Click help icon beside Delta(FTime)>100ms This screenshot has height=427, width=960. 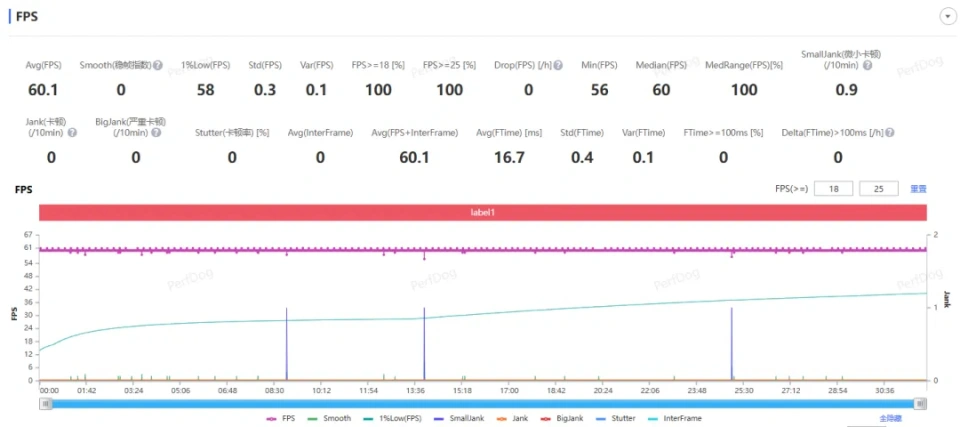[889, 132]
